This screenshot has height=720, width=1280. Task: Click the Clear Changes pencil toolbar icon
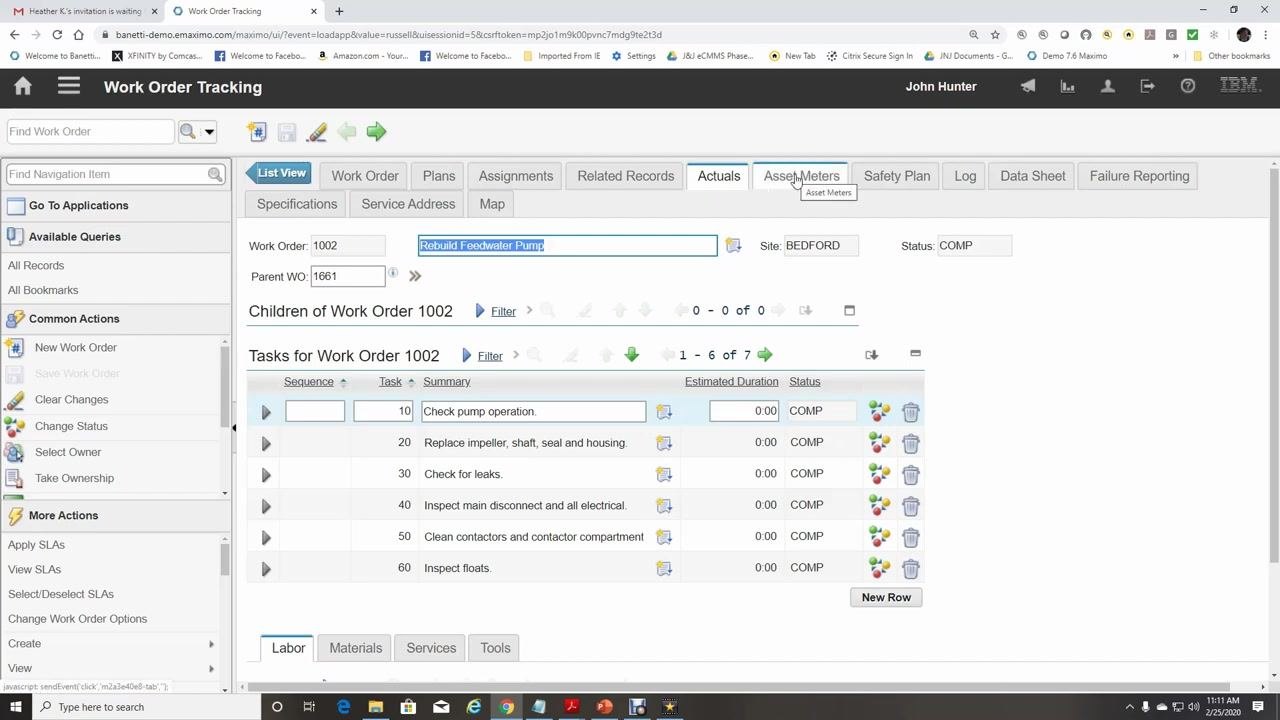click(317, 132)
